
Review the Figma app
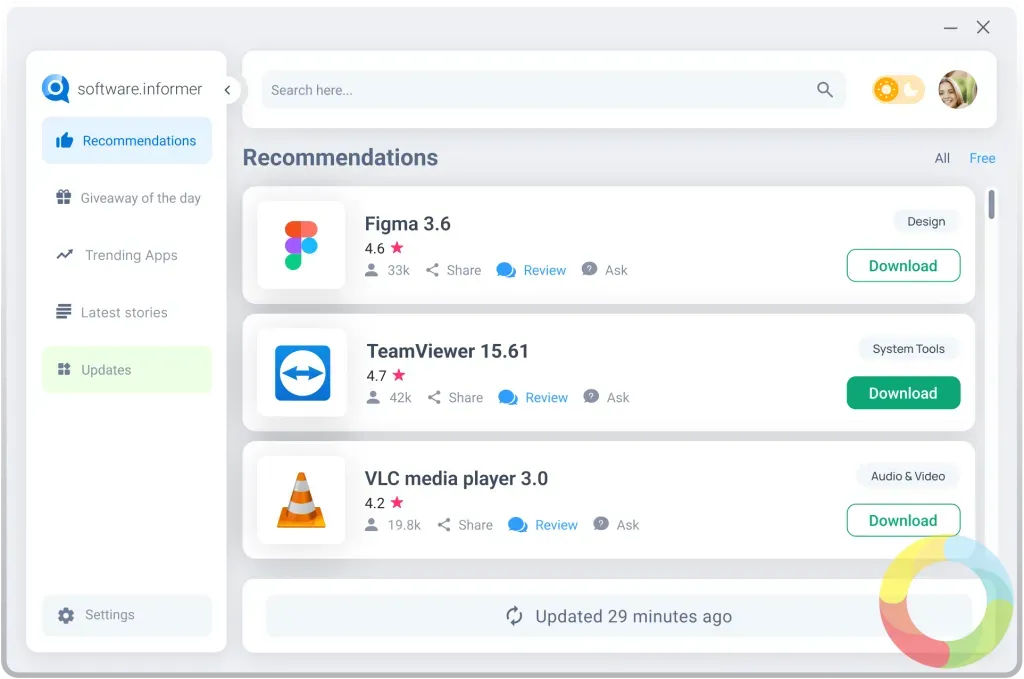point(532,270)
